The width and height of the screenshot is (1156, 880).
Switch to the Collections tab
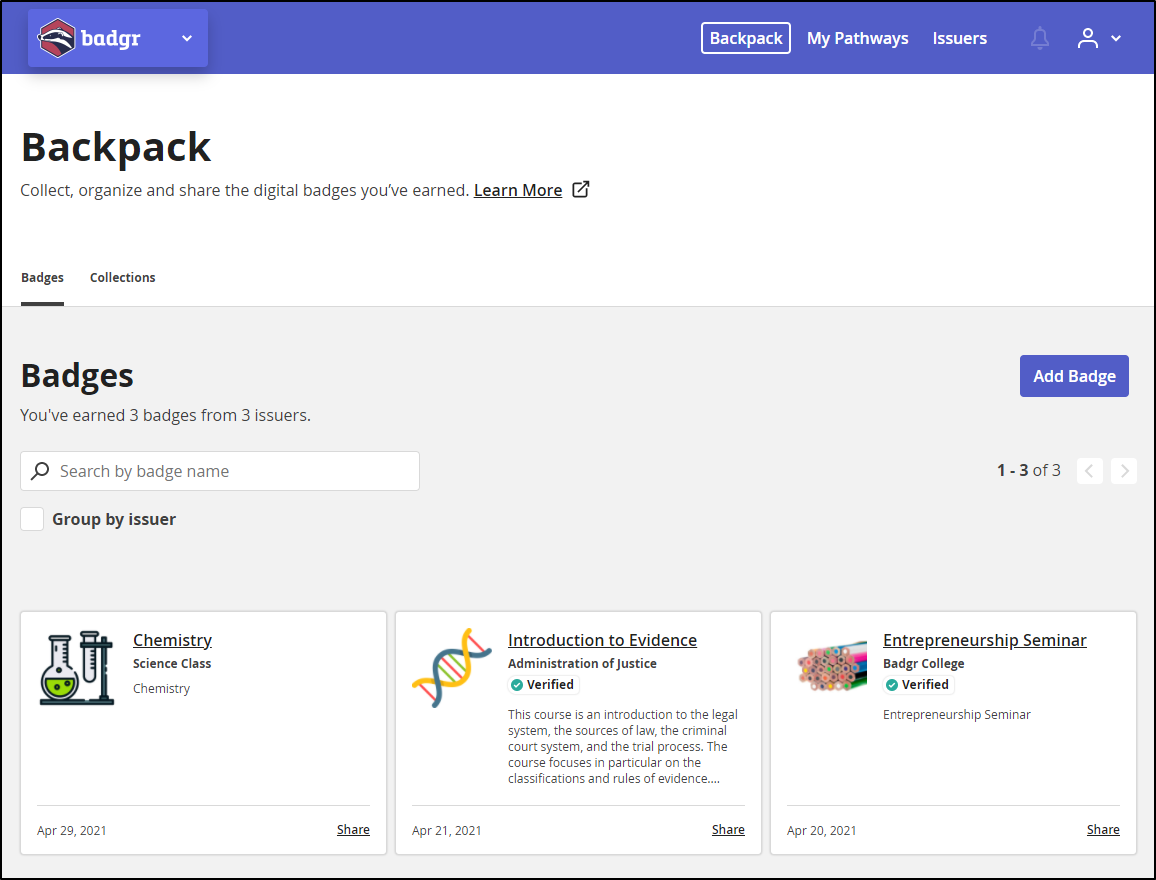122,278
